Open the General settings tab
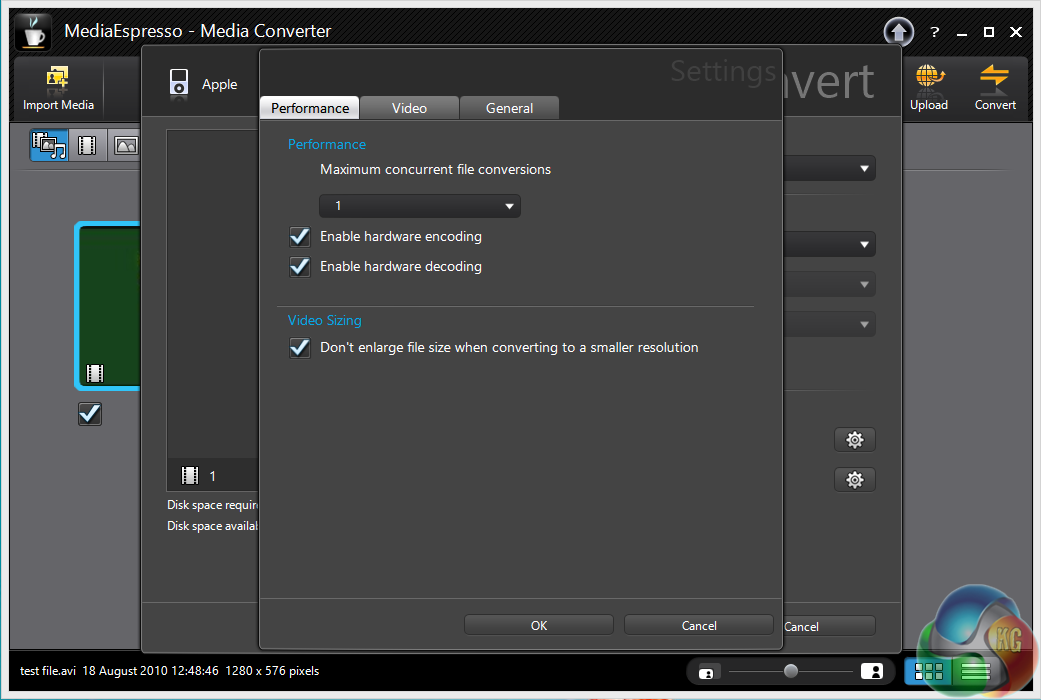This screenshot has width=1041, height=700. point(509,108)
